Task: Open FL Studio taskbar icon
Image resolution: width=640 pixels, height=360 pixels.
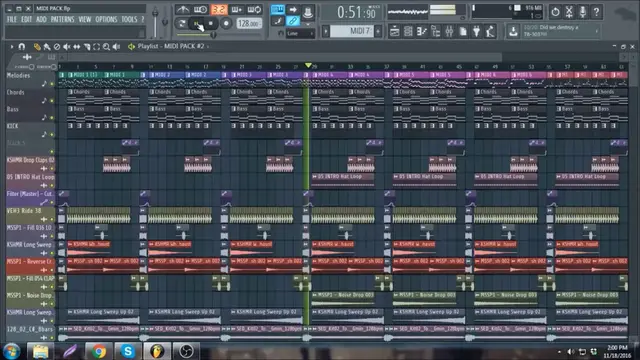Action: 157,351
